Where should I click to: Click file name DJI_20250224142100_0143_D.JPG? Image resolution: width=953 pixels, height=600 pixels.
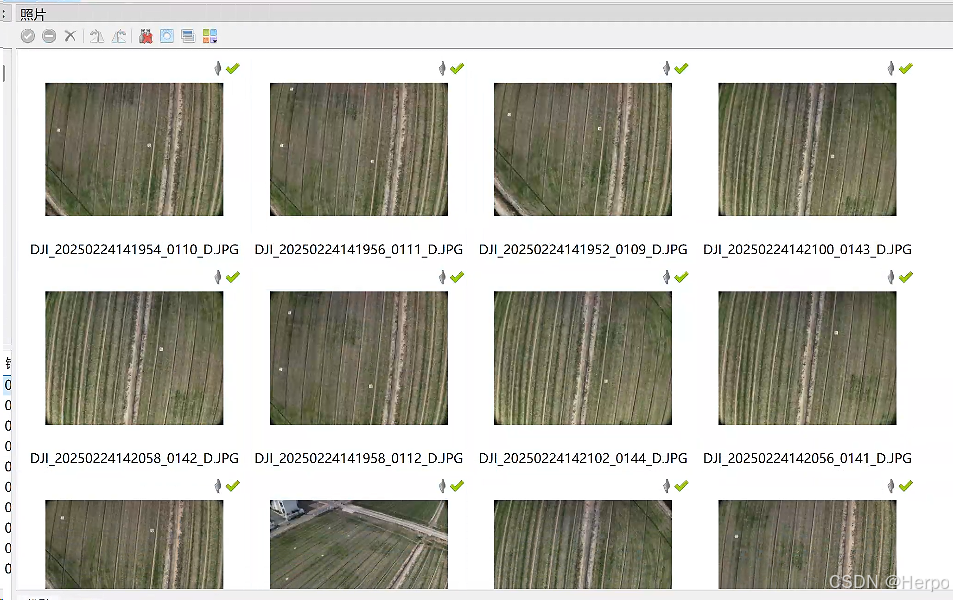click(807, 249)
